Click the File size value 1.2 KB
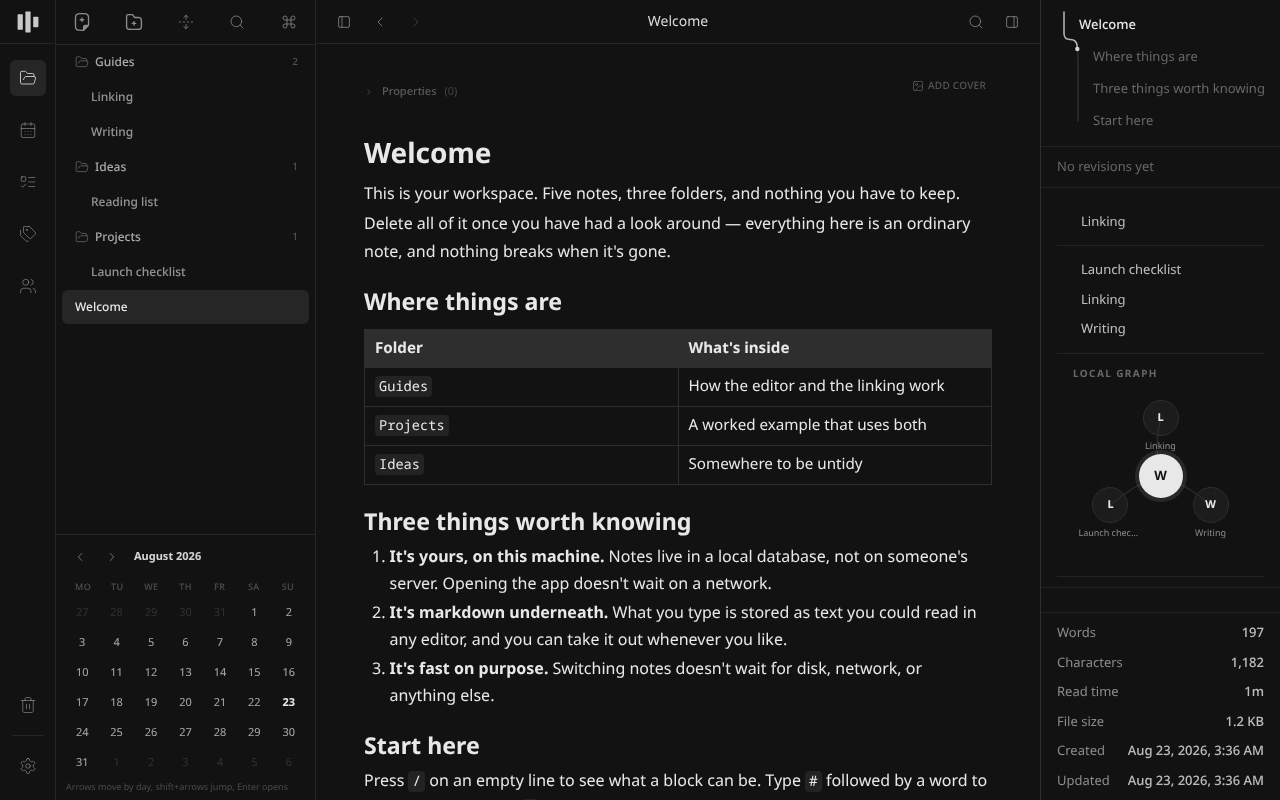Image resolution: width=1280 pixels, height=800 pixels. [1244, 722]
